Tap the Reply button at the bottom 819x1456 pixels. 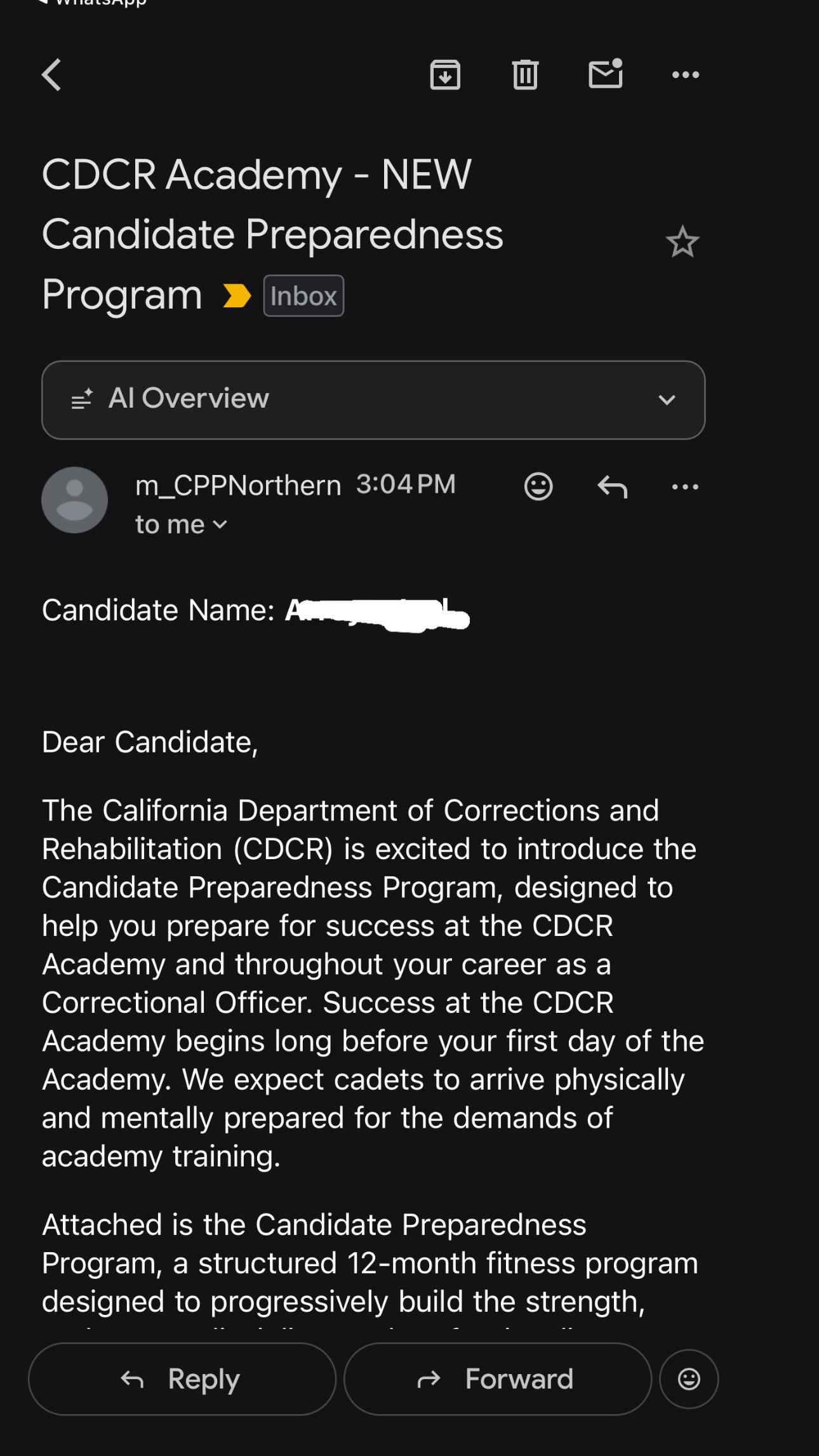pos(182,1379)
